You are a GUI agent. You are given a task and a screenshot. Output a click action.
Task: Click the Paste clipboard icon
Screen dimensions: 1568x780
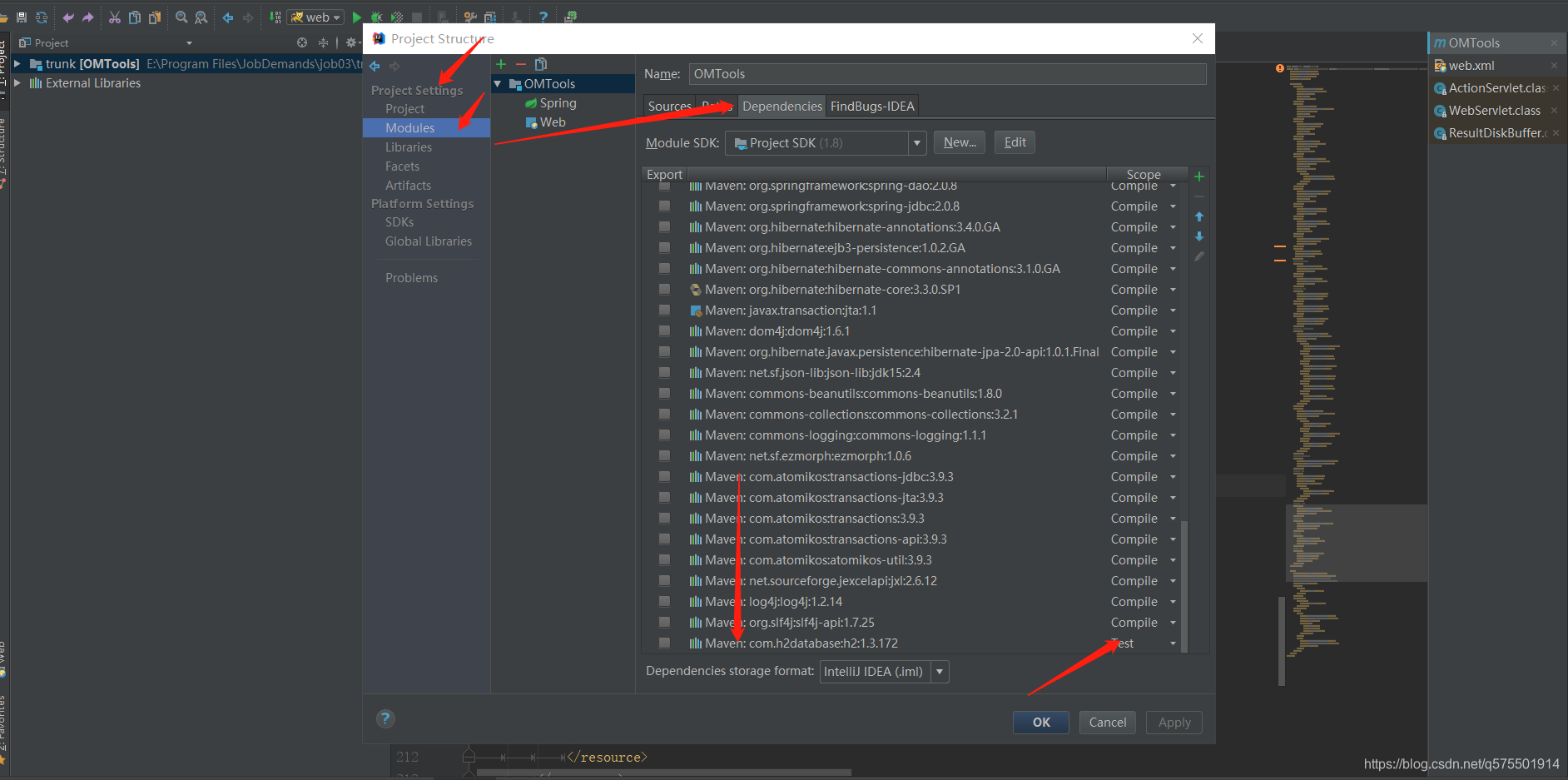click(155, 17)
